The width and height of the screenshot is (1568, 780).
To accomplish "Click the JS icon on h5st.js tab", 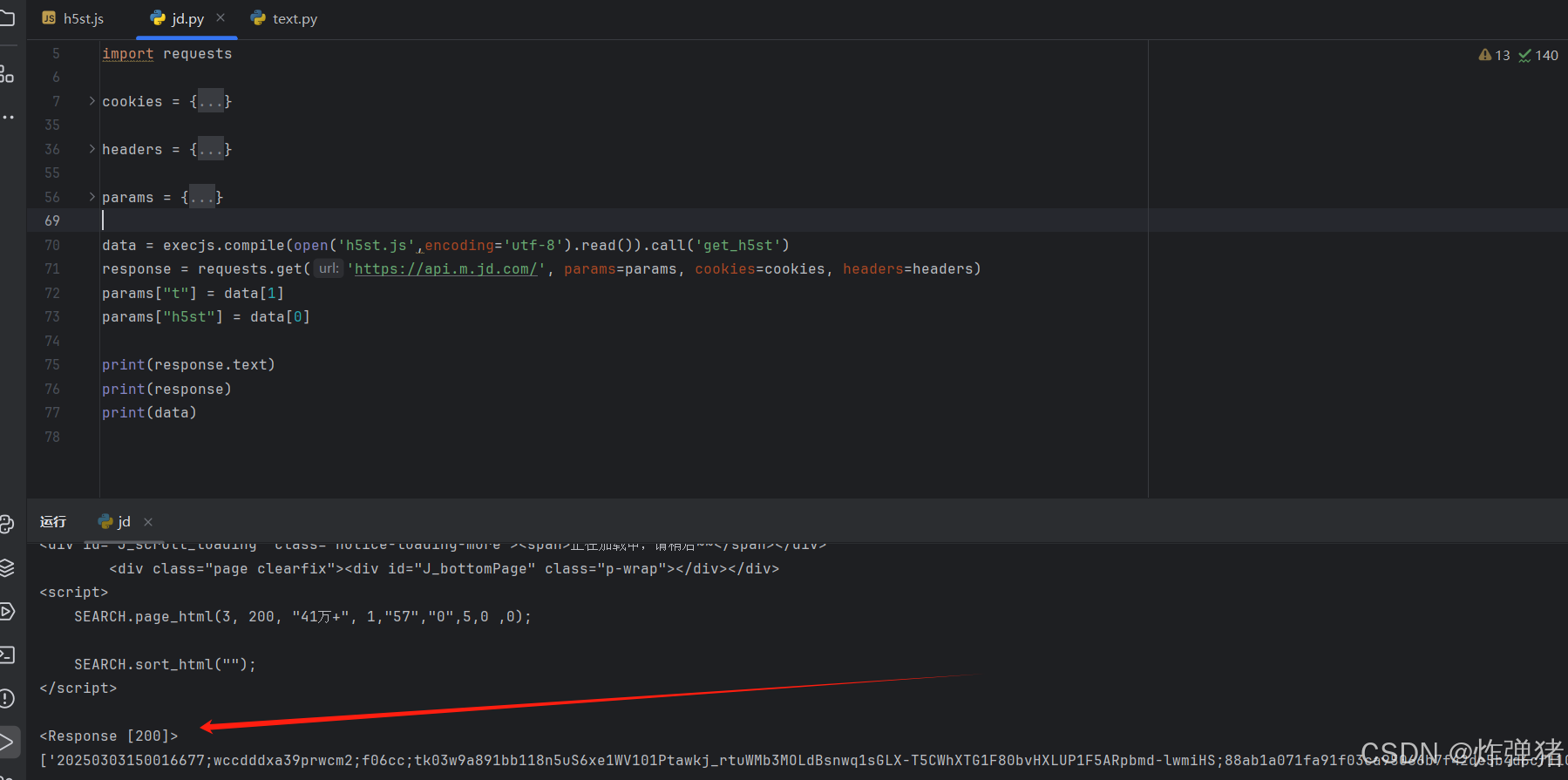I will (49, 18).
